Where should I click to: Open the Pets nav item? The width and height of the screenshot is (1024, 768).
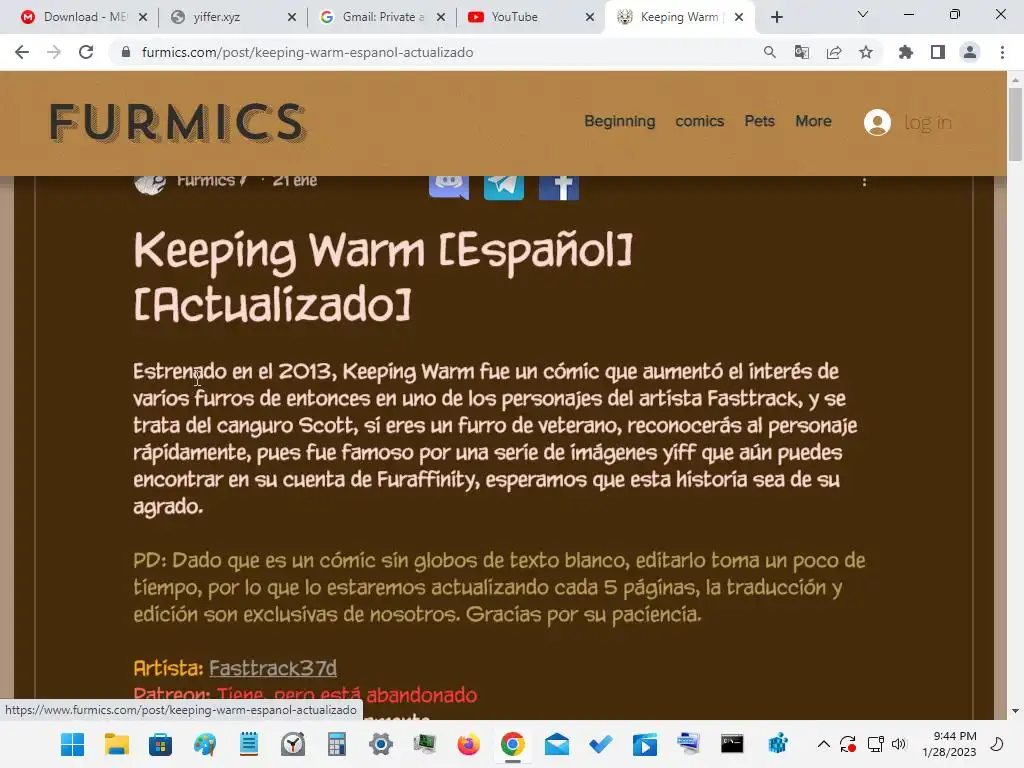[x=760, y=121]
